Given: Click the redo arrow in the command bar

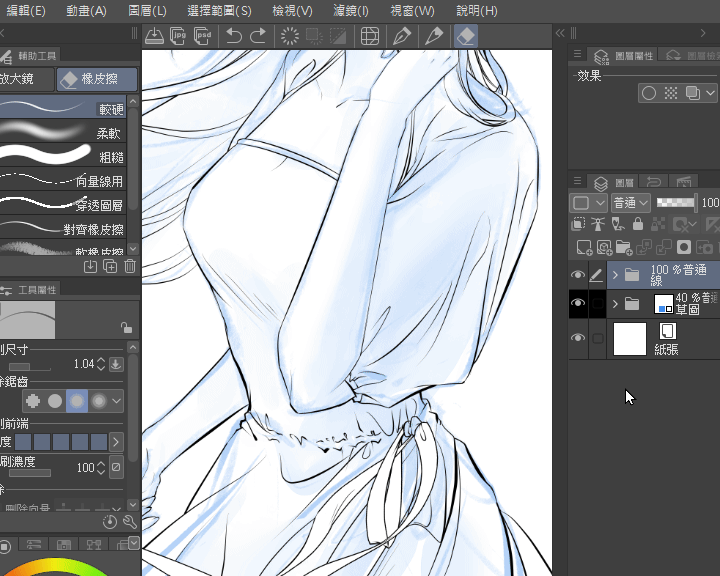Looking at the screenshot, I should (258, 36).
